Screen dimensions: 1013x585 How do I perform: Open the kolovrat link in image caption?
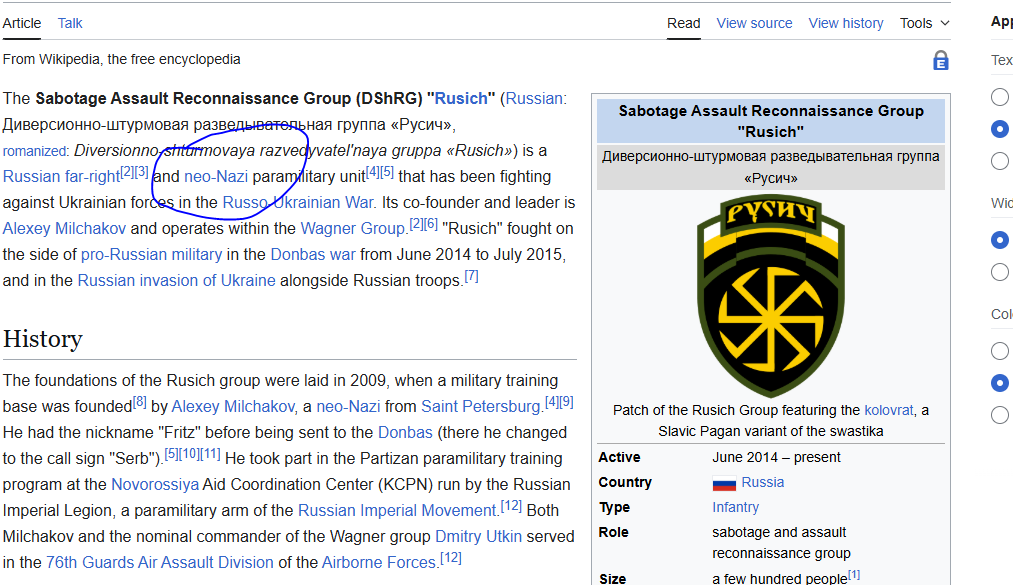[x=889, y=410]
